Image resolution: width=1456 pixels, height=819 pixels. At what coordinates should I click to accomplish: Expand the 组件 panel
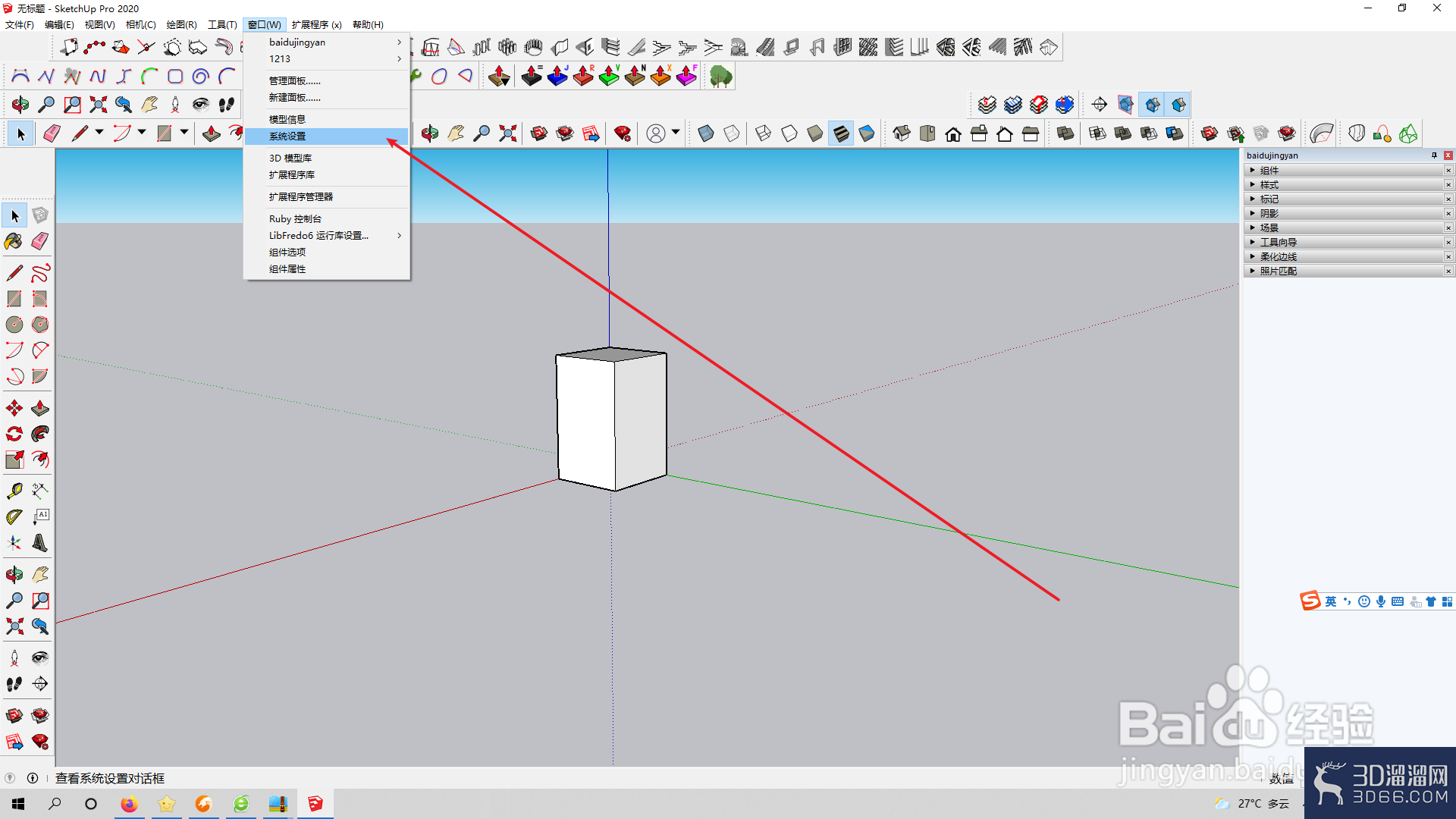(x=1252, y=171)
